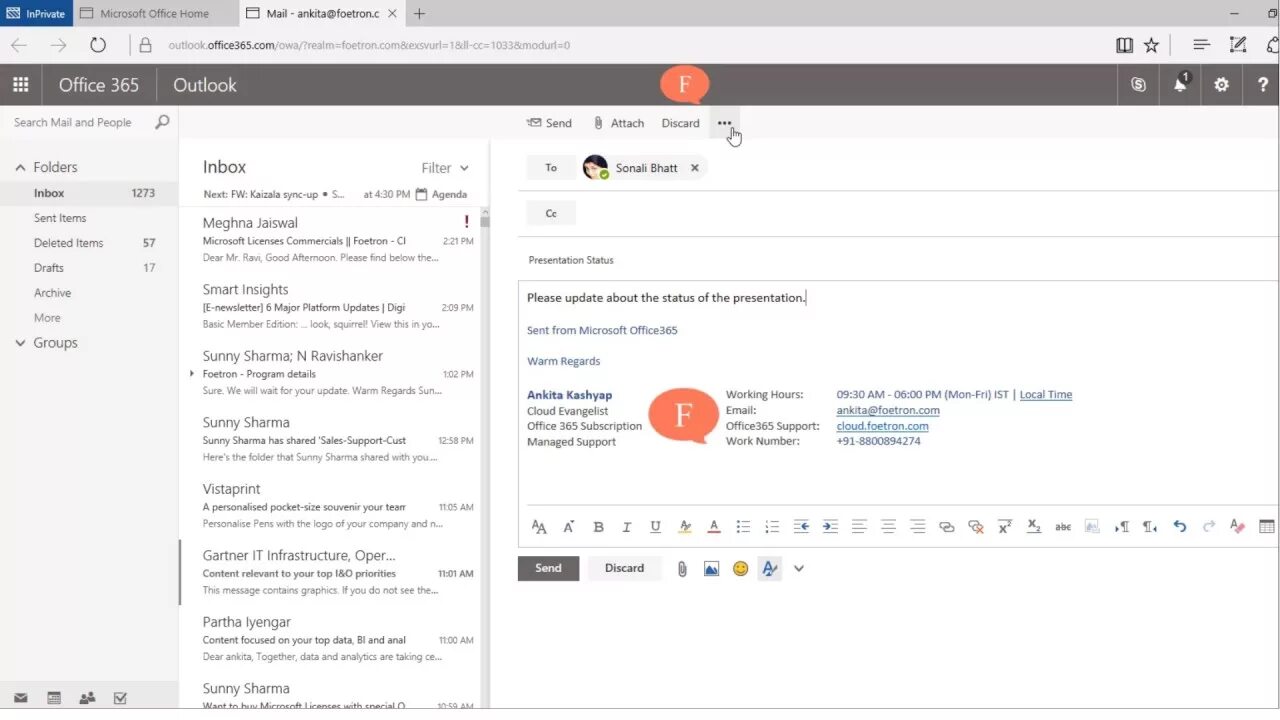This screenshot has width=1280, height=720.
Task: Open the Office 365 app launcher grid
Action: (x=20, y=85)
